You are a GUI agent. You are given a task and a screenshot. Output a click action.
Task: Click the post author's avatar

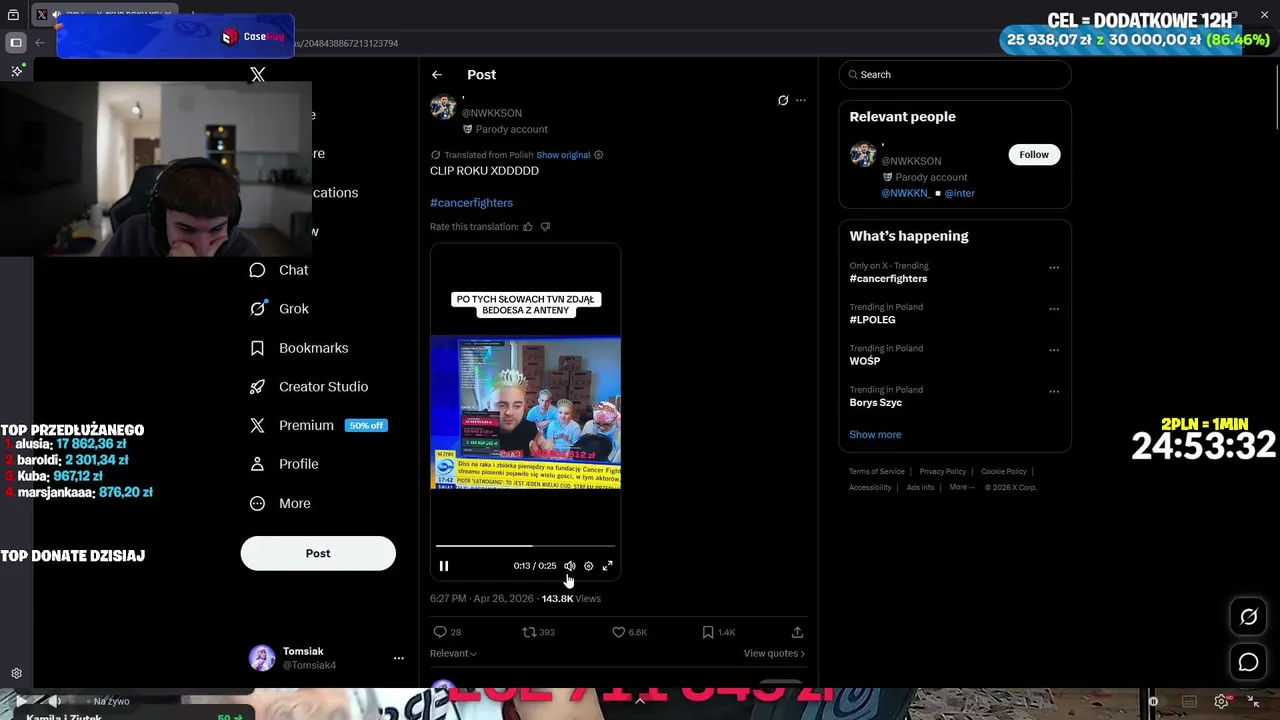click(443, 107)
